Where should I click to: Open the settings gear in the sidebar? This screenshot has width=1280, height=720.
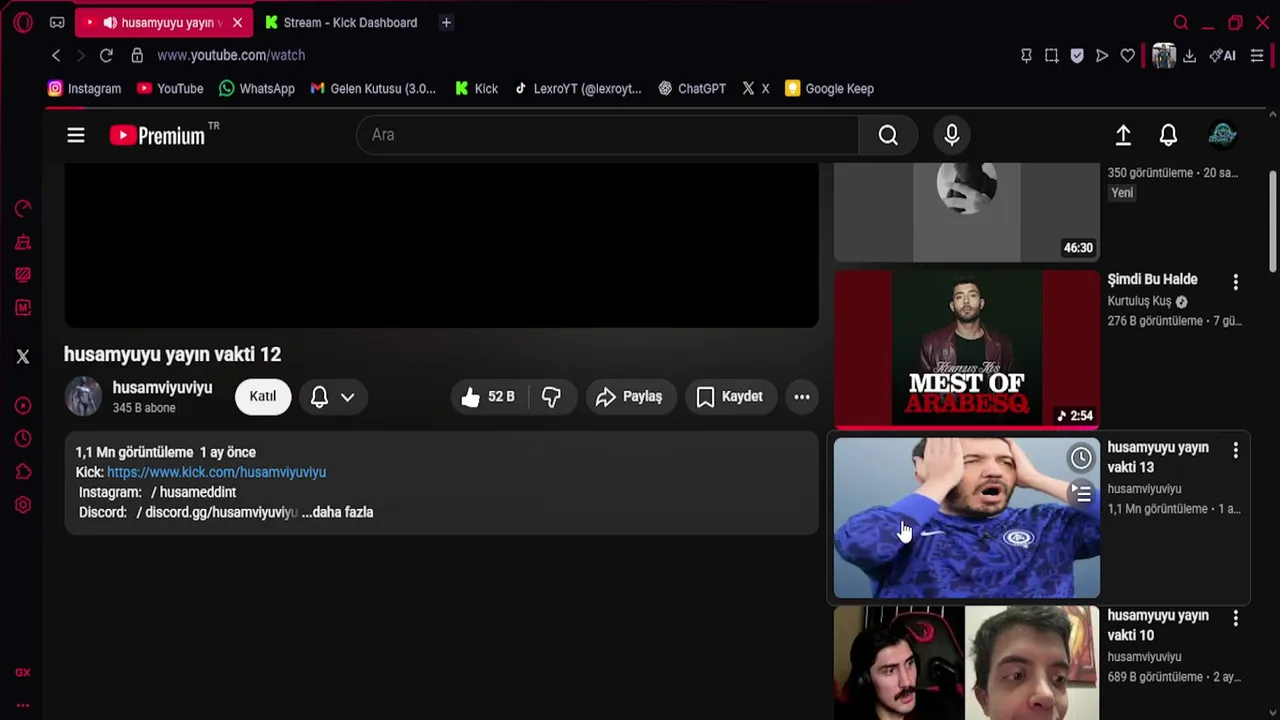23,505
